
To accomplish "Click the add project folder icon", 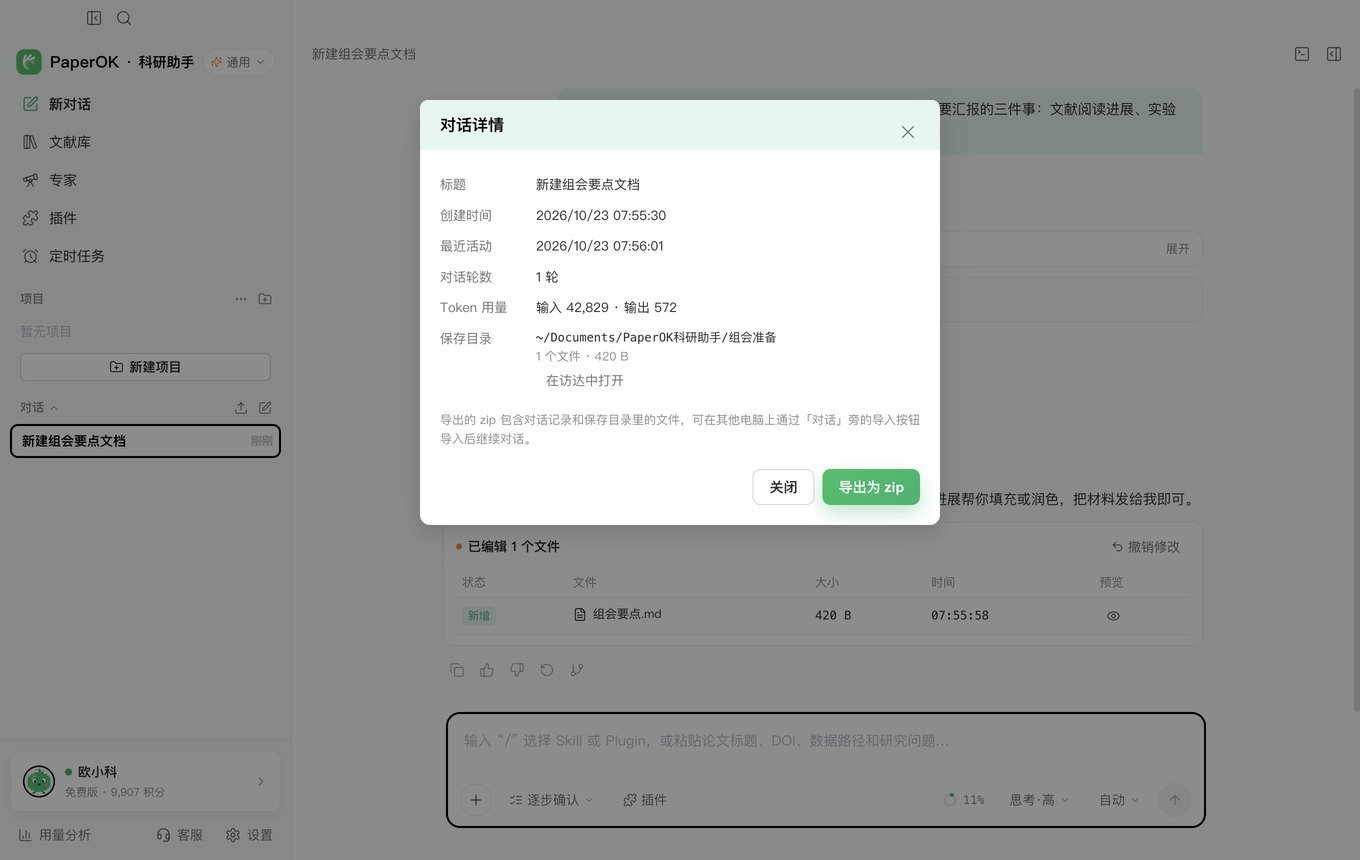I will [x=265, y=299].
